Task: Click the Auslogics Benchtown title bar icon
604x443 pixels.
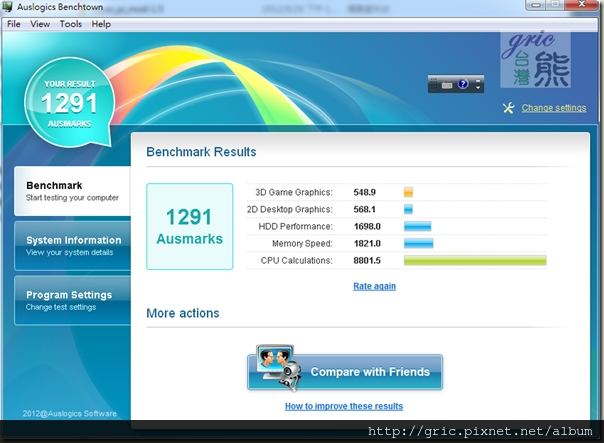Action: (x=7, y=7)
